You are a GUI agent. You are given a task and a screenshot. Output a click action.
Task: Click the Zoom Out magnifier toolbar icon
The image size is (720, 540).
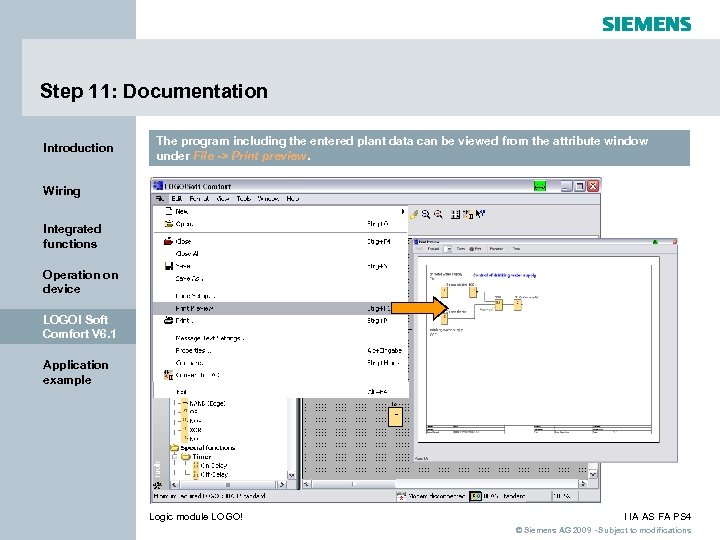coord(438,214)
